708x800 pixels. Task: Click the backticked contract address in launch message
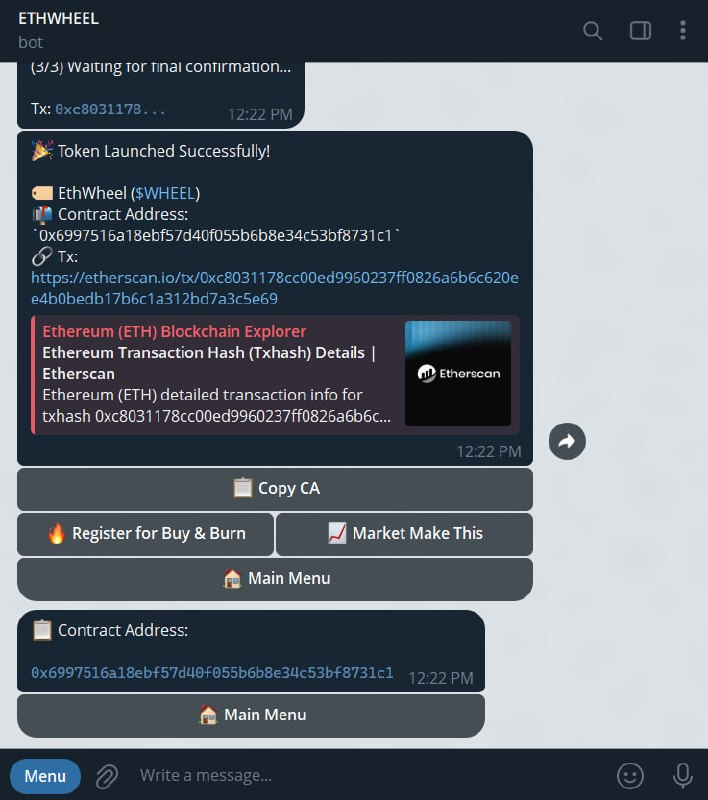216,235
